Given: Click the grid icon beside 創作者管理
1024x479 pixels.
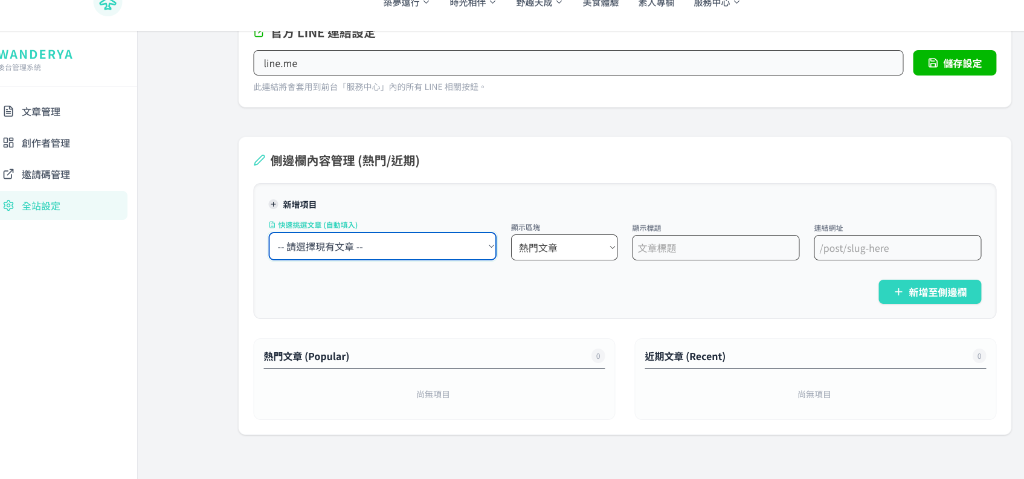Looking at the screenshot, I should [9, 143].
